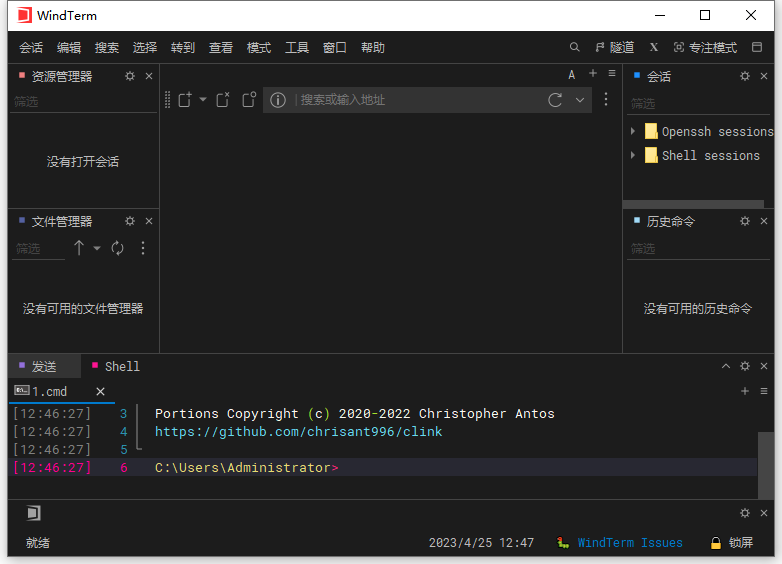Viewport: 782px width, 564px height.
Task: Add a new shell tab in the bottom pane
Action: [745, 391]
